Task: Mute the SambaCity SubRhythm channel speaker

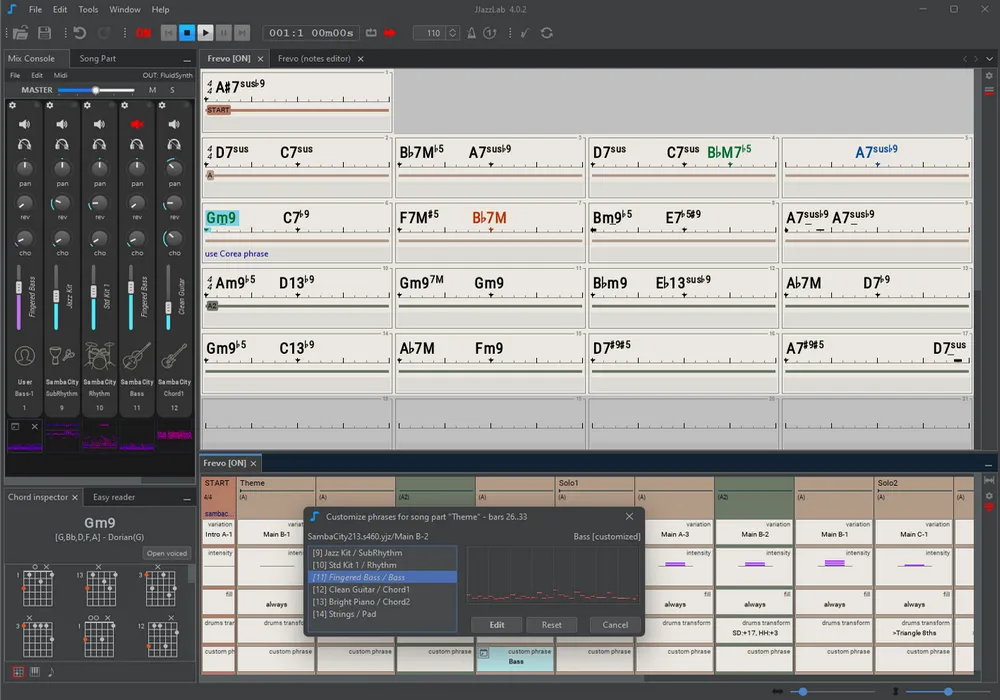Action: click(x=62, y=124)
